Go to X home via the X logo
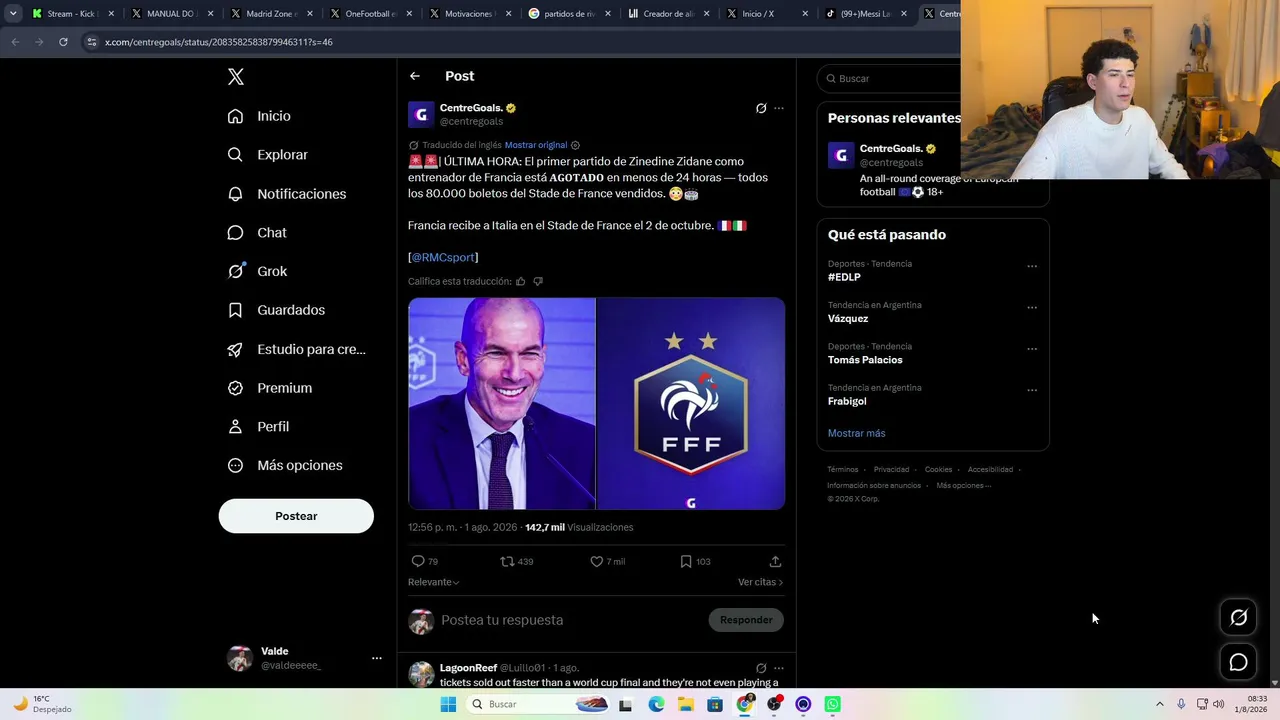The width and height of the screenshot is (1280, 720). point(236,77)
